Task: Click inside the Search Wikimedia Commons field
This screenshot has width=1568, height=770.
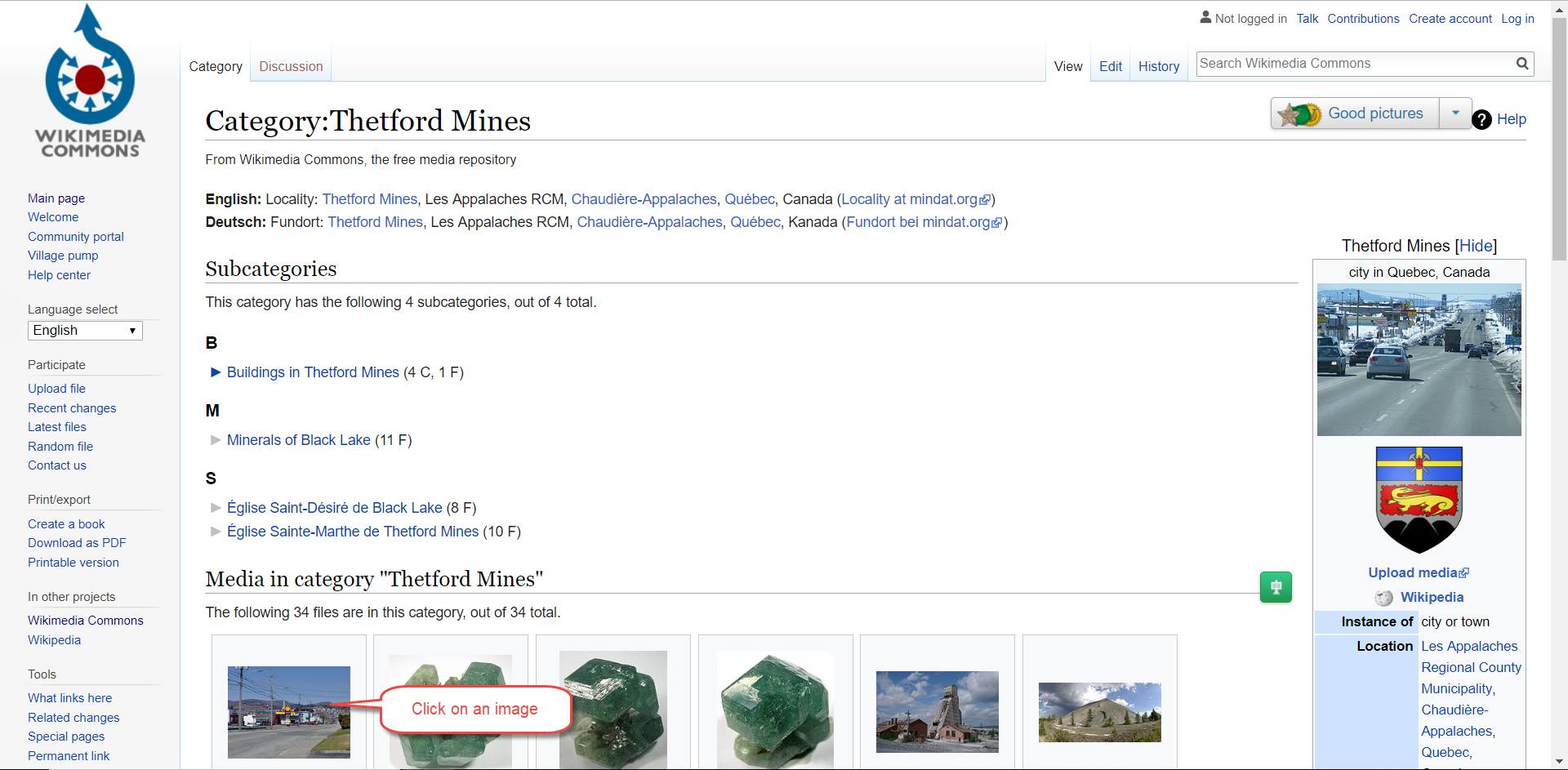Action: click(1347, 63)
